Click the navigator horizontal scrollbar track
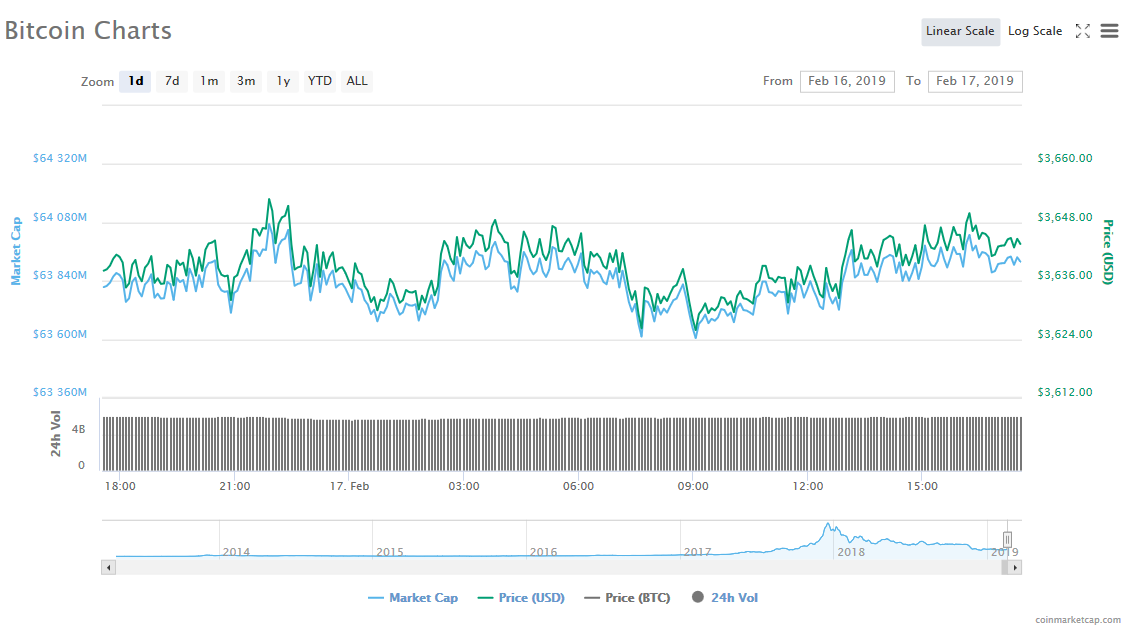Viewport: 1132px width, 636px height. pos(556,567)
